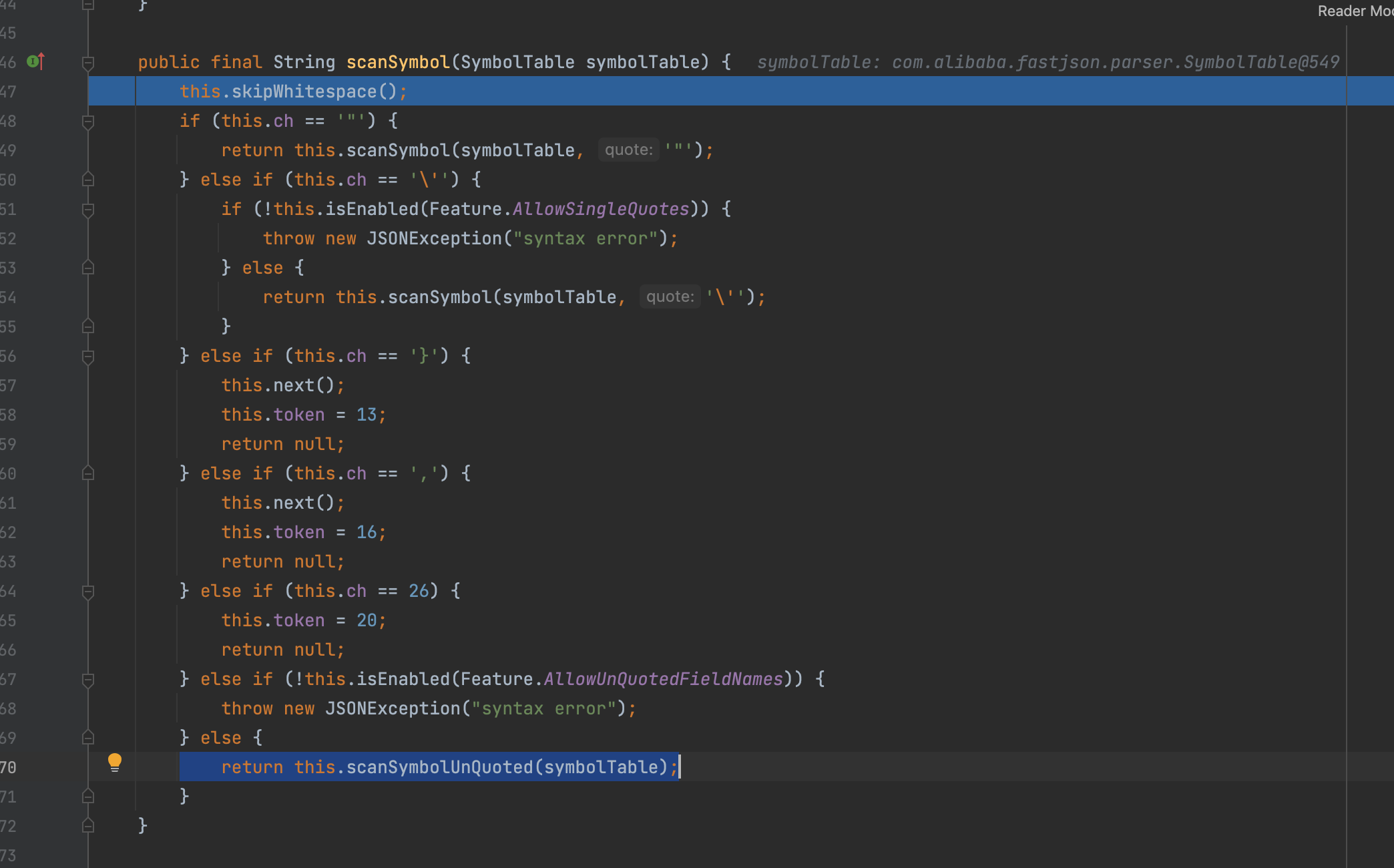The width and height of the screenshot is (1394, 868).
Task: Click the skipWhitespace call on the highlighted line
Action: coord(304,91)
